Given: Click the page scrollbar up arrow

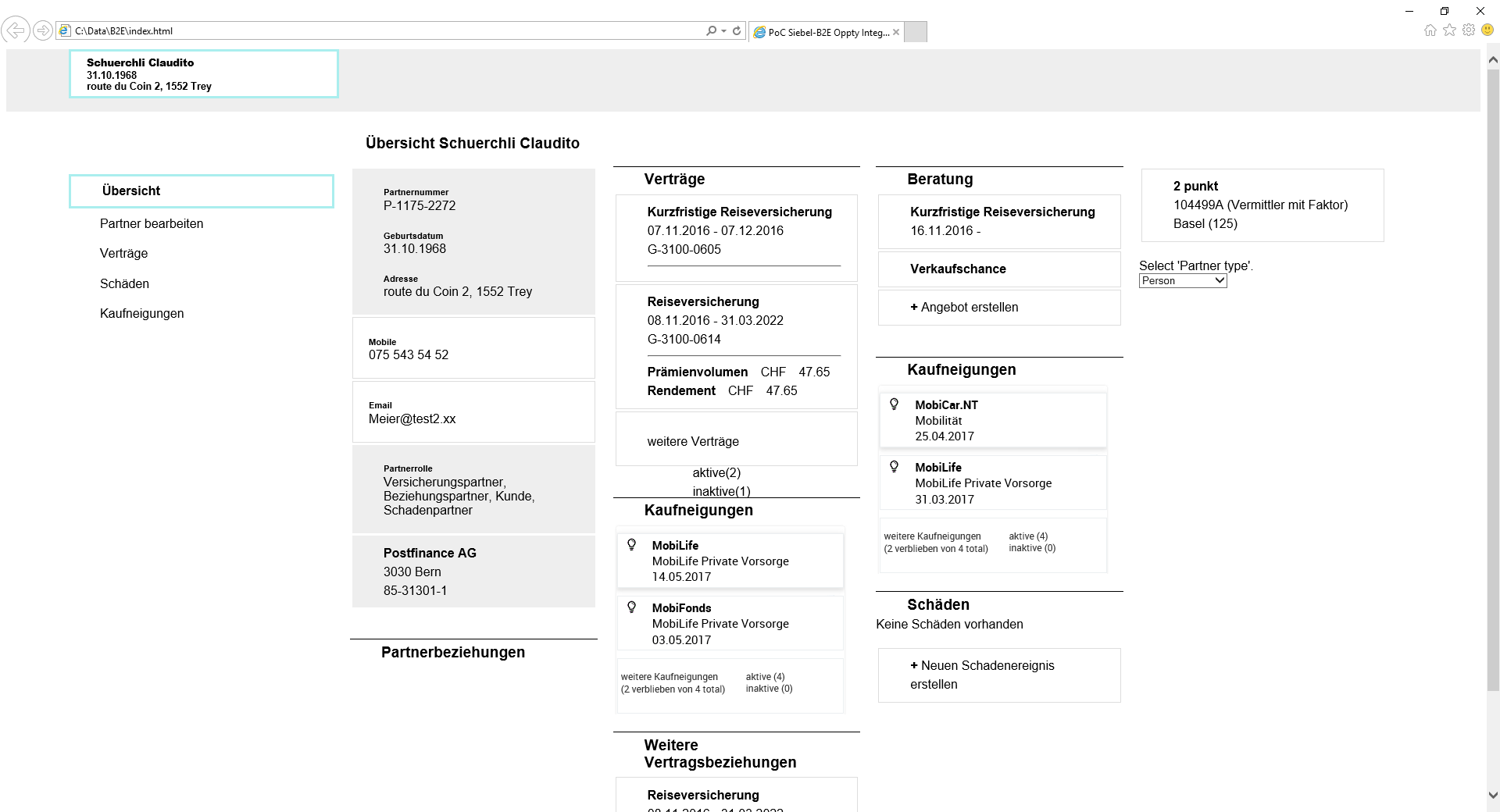Looking at the screenshot, I should 1493,59.
